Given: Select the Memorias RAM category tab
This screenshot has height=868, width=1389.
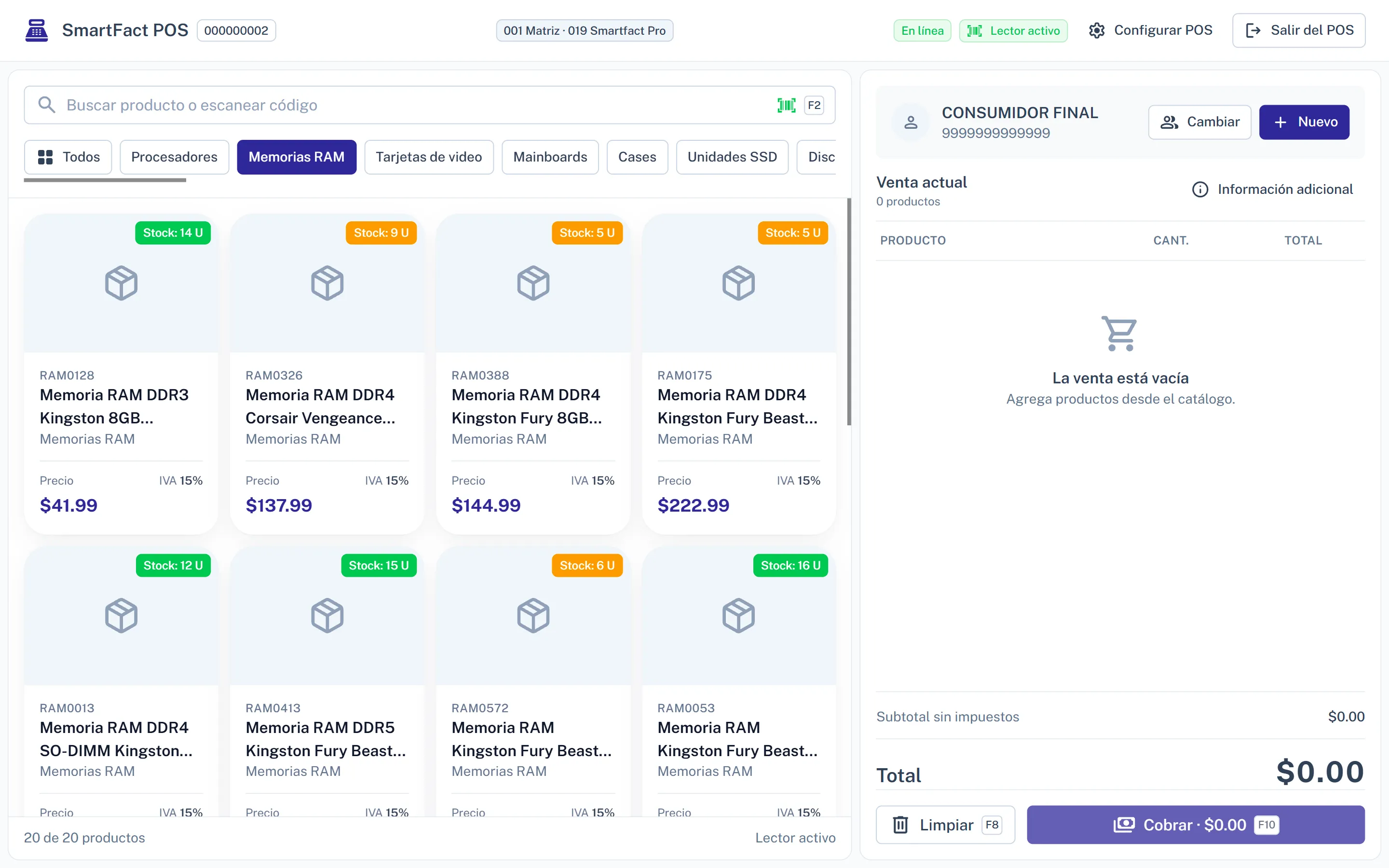Looking at the screenshot, I should tap(297, 157).
